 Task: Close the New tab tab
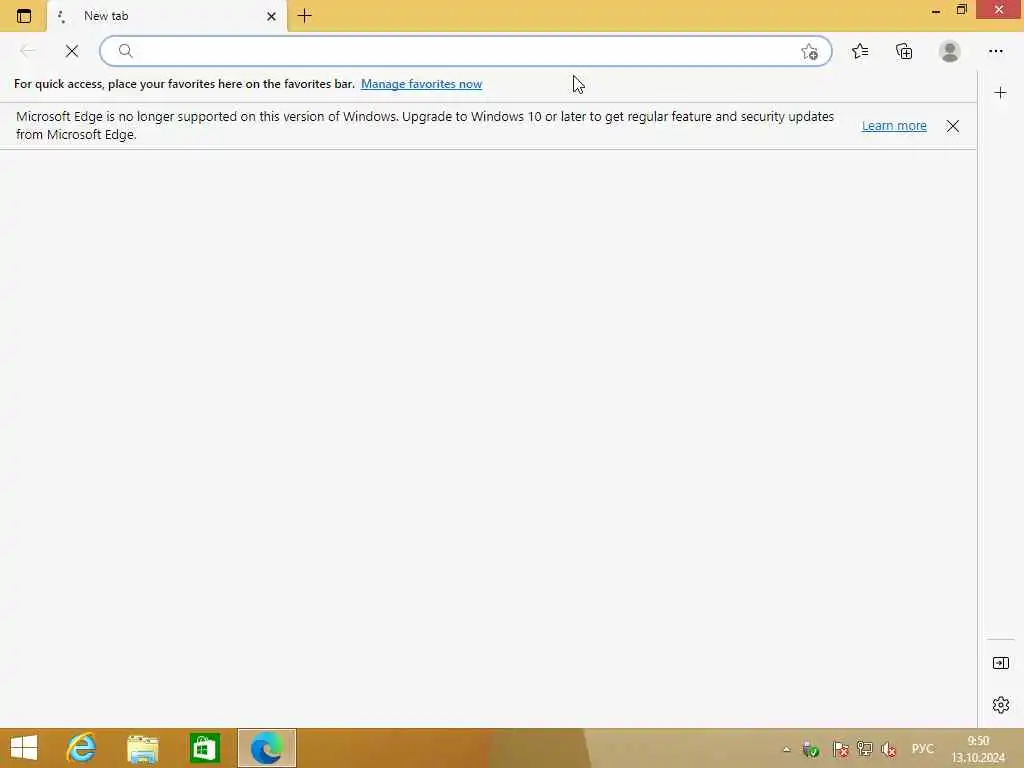pyautogui.click(x=271, y=16)
